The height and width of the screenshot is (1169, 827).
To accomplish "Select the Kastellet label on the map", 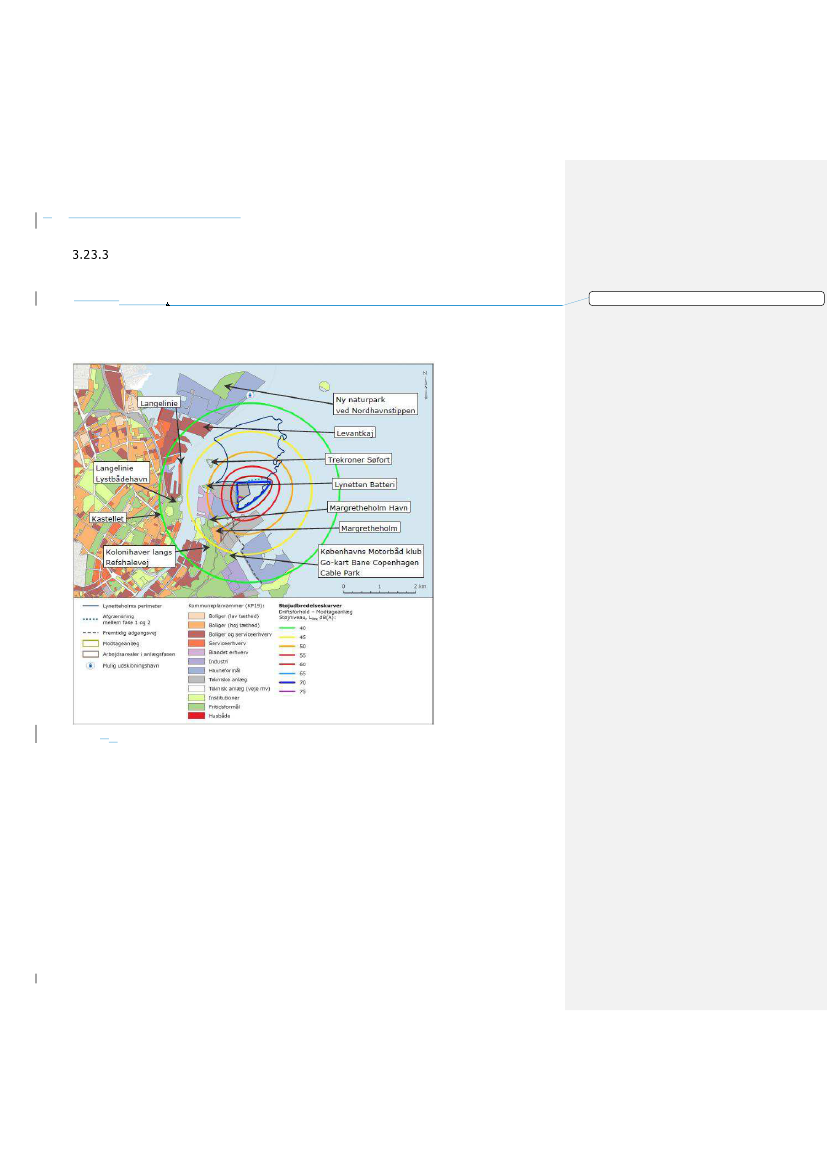I will 107,518.
